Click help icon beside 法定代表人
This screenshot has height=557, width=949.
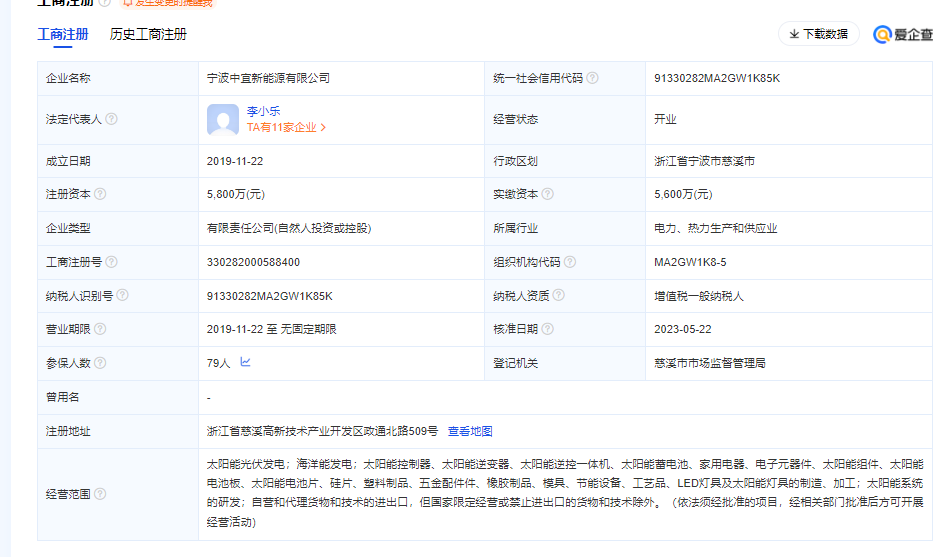point(111,119)
